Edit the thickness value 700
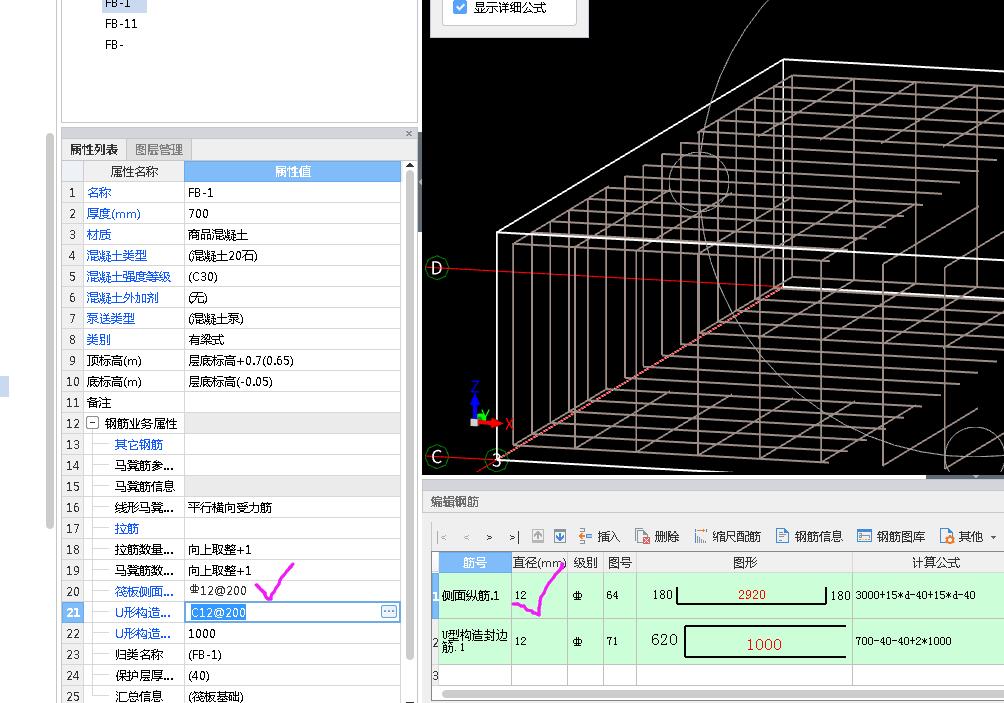Screen dimensions: 1004x703 [x=292, y=213]
